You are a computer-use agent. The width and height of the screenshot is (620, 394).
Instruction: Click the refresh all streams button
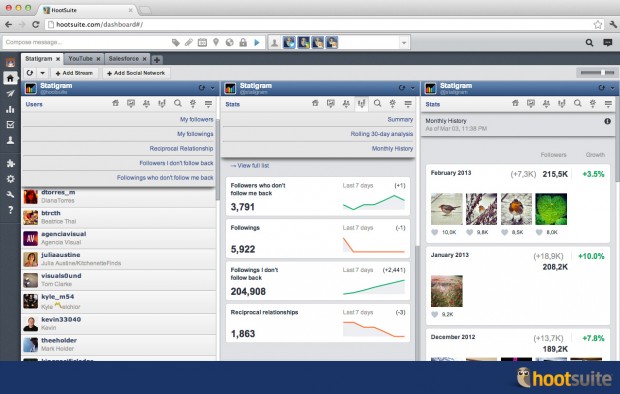pos(30,73)
